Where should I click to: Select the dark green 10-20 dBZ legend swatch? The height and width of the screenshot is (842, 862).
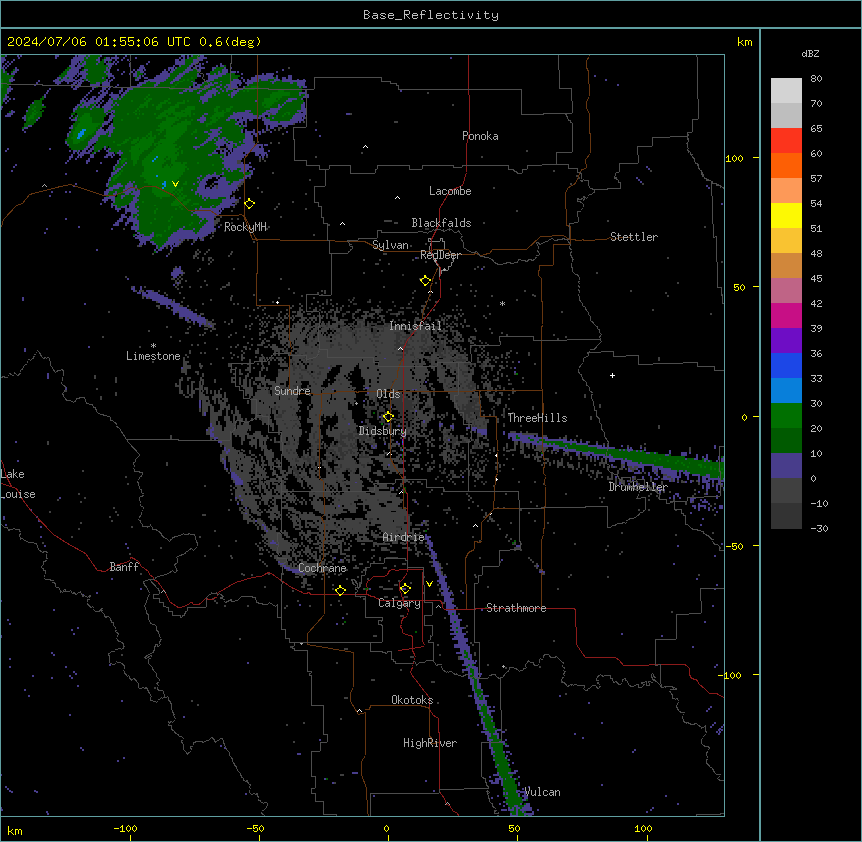click(x=786, y=441)
